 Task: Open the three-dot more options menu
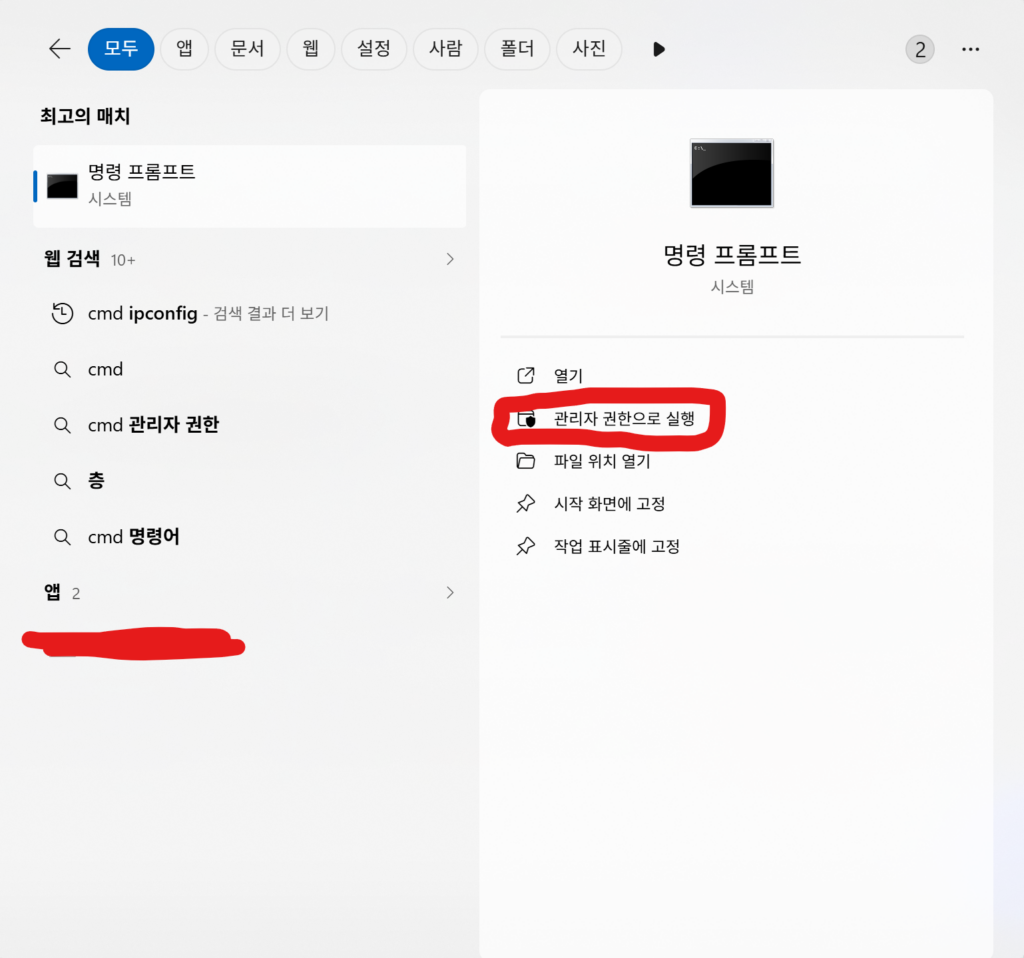point(970,50)
